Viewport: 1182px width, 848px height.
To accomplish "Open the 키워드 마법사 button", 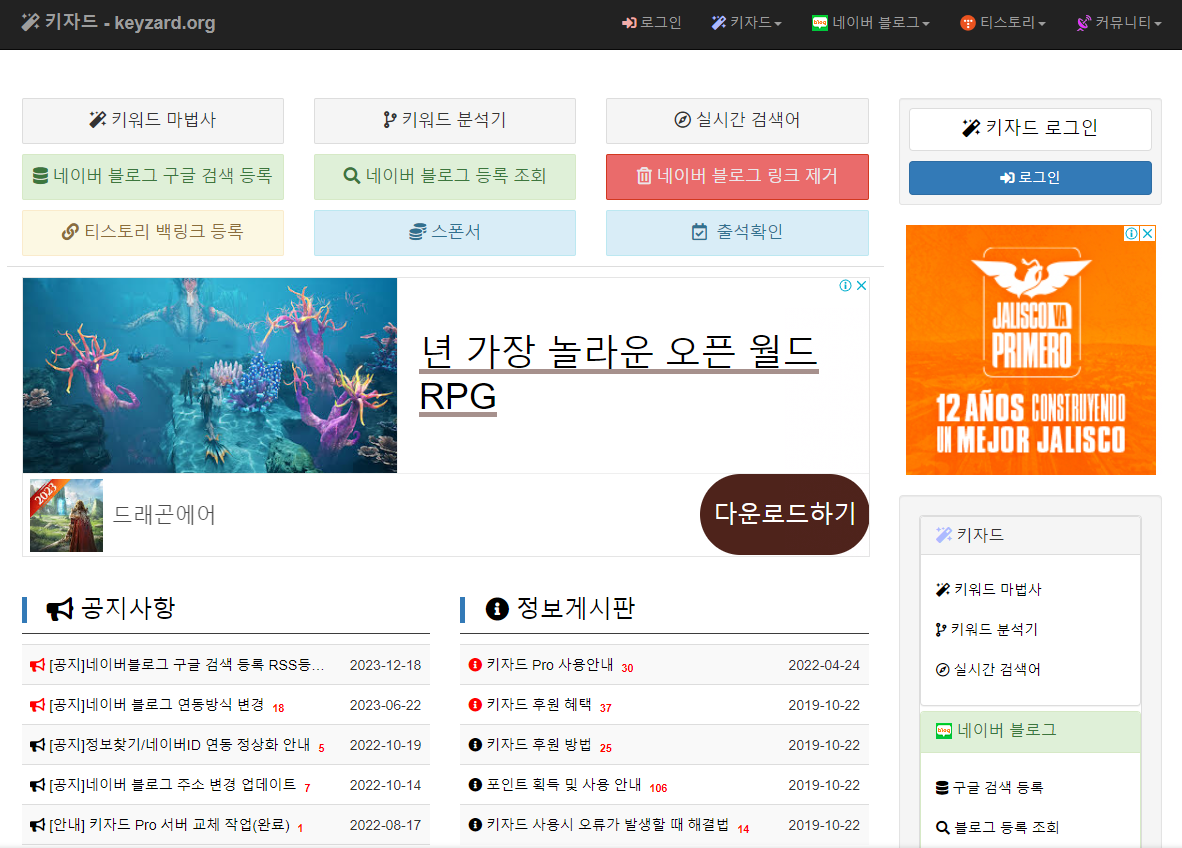I will coord(153,121).
